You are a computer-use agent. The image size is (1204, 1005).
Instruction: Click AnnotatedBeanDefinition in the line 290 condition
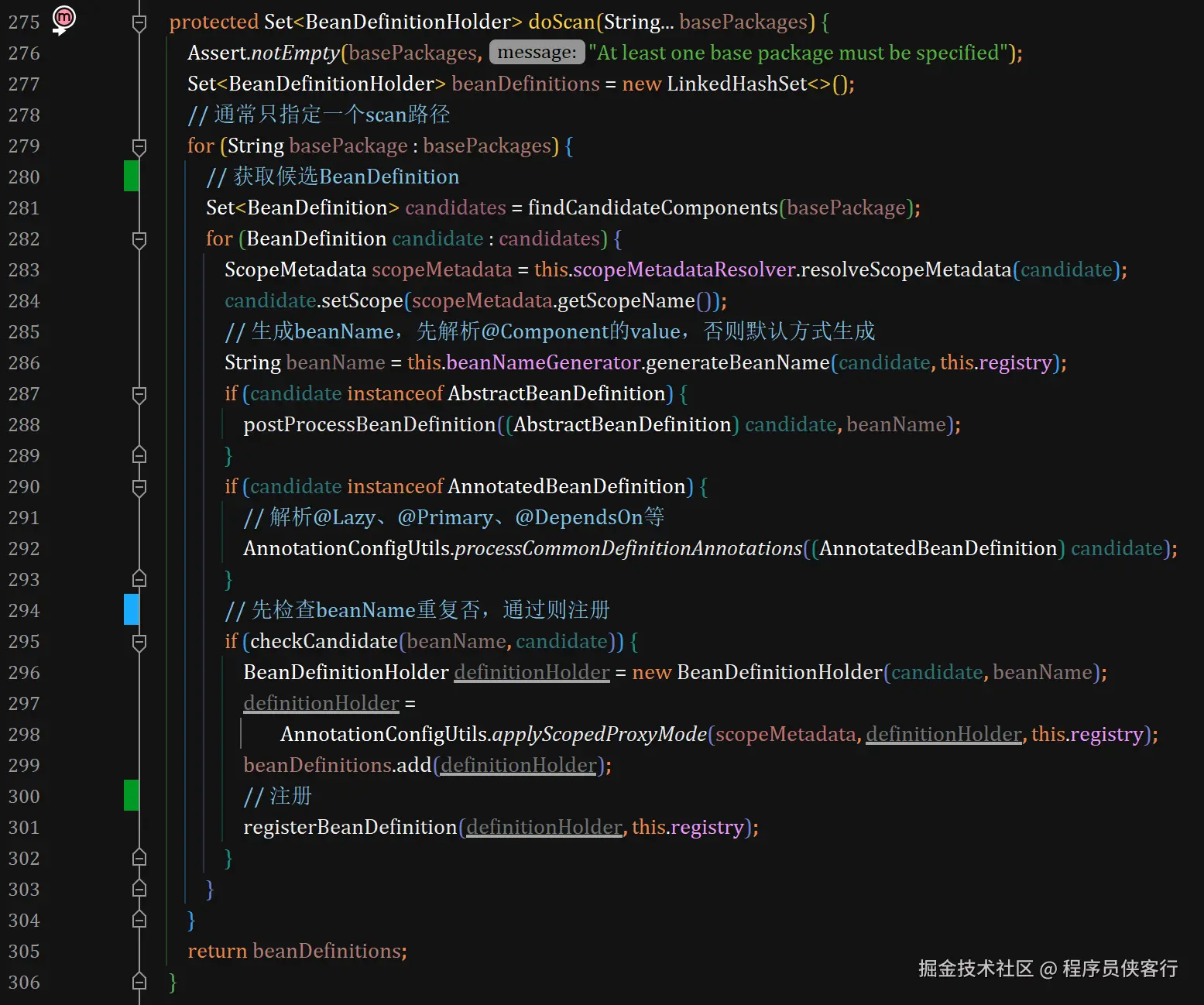tap(567, 486)
